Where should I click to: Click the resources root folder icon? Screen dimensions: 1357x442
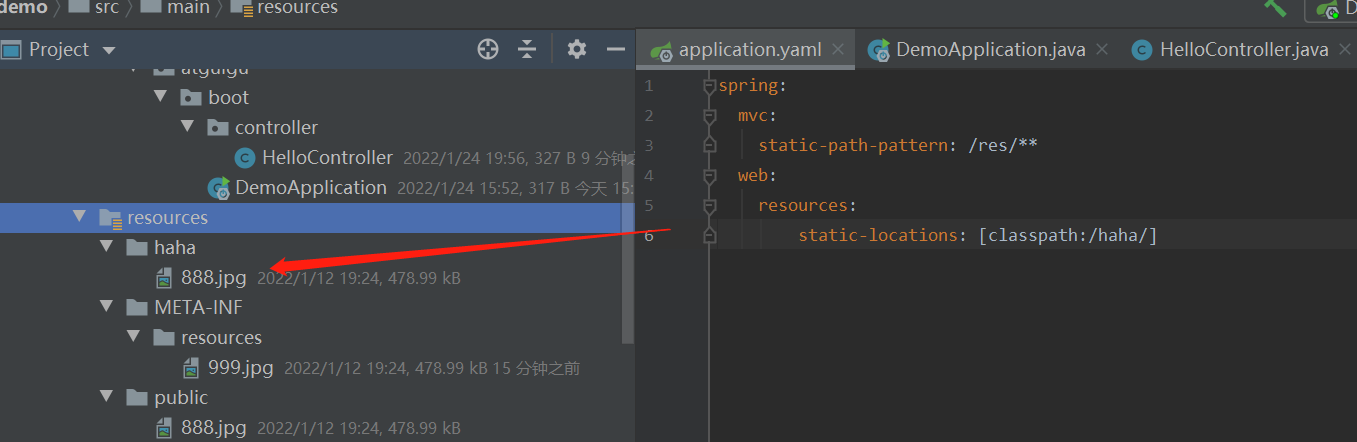[110, 217]
